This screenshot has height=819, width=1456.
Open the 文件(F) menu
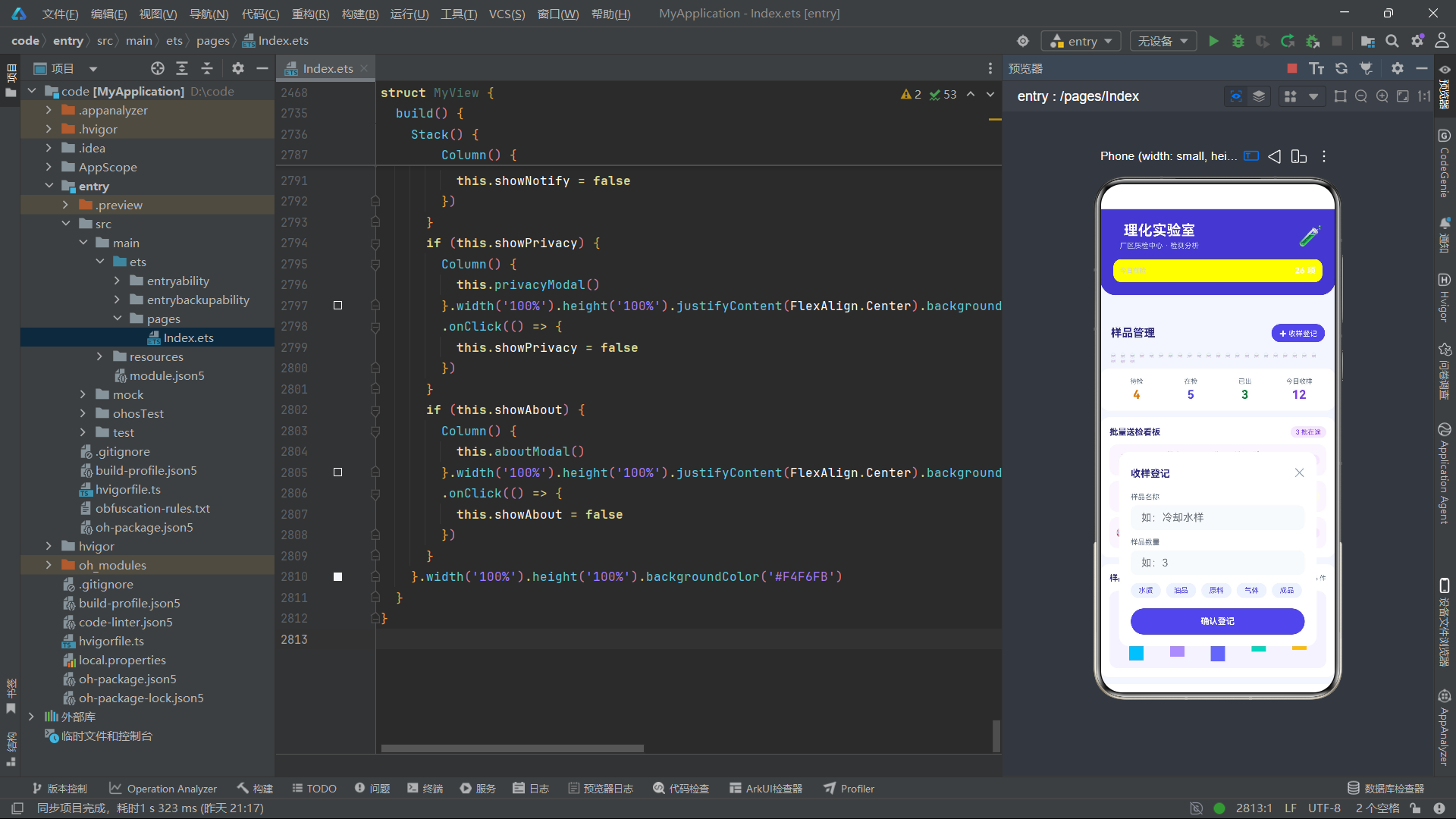(60, 14)
